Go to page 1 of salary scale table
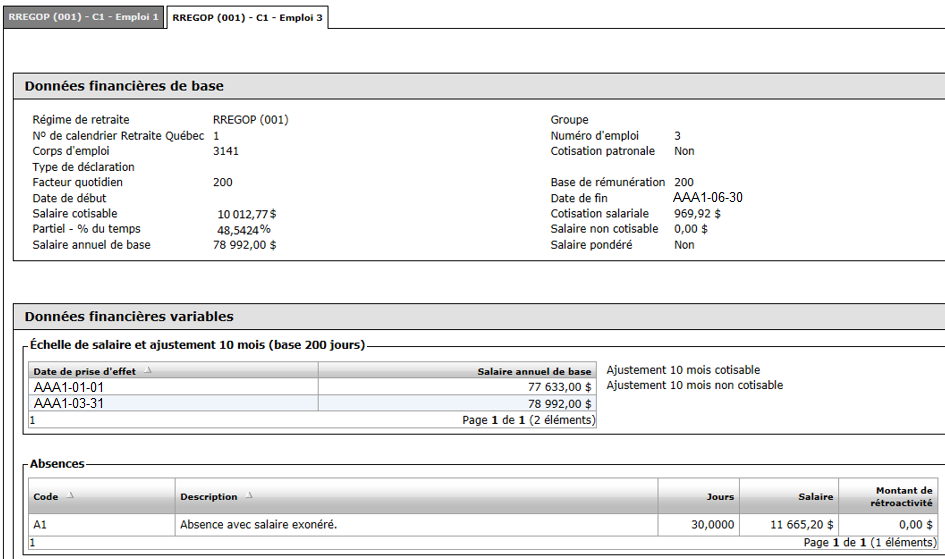Viewport: 945px width, 559px height. tap(33, 420)
